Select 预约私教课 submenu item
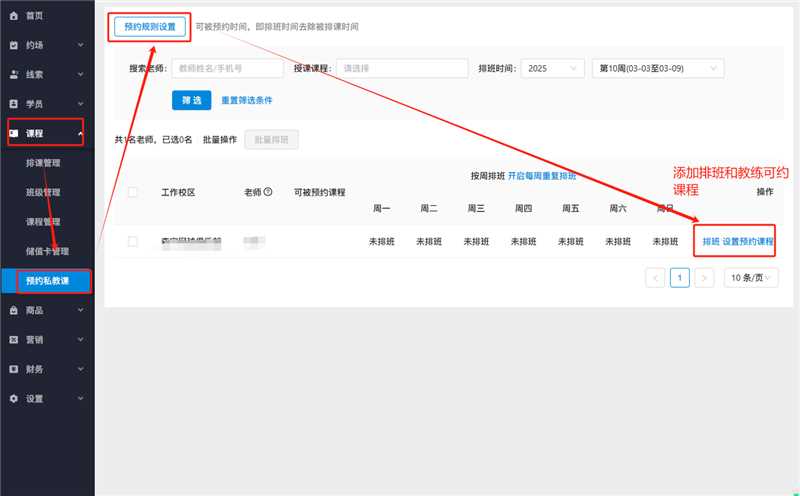 47,281
